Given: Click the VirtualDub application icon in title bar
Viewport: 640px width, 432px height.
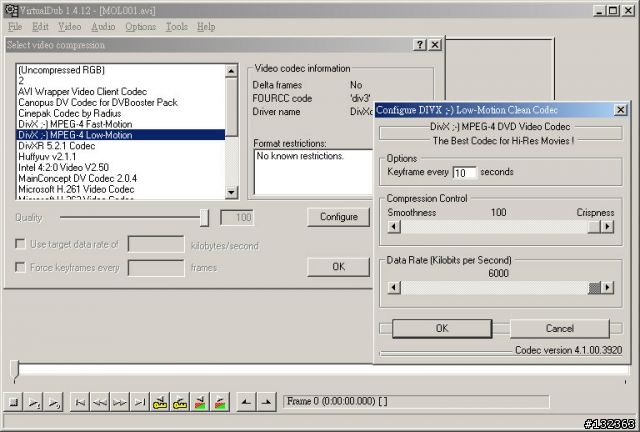Looking at the screenshot, I should (x=11, y=10).
